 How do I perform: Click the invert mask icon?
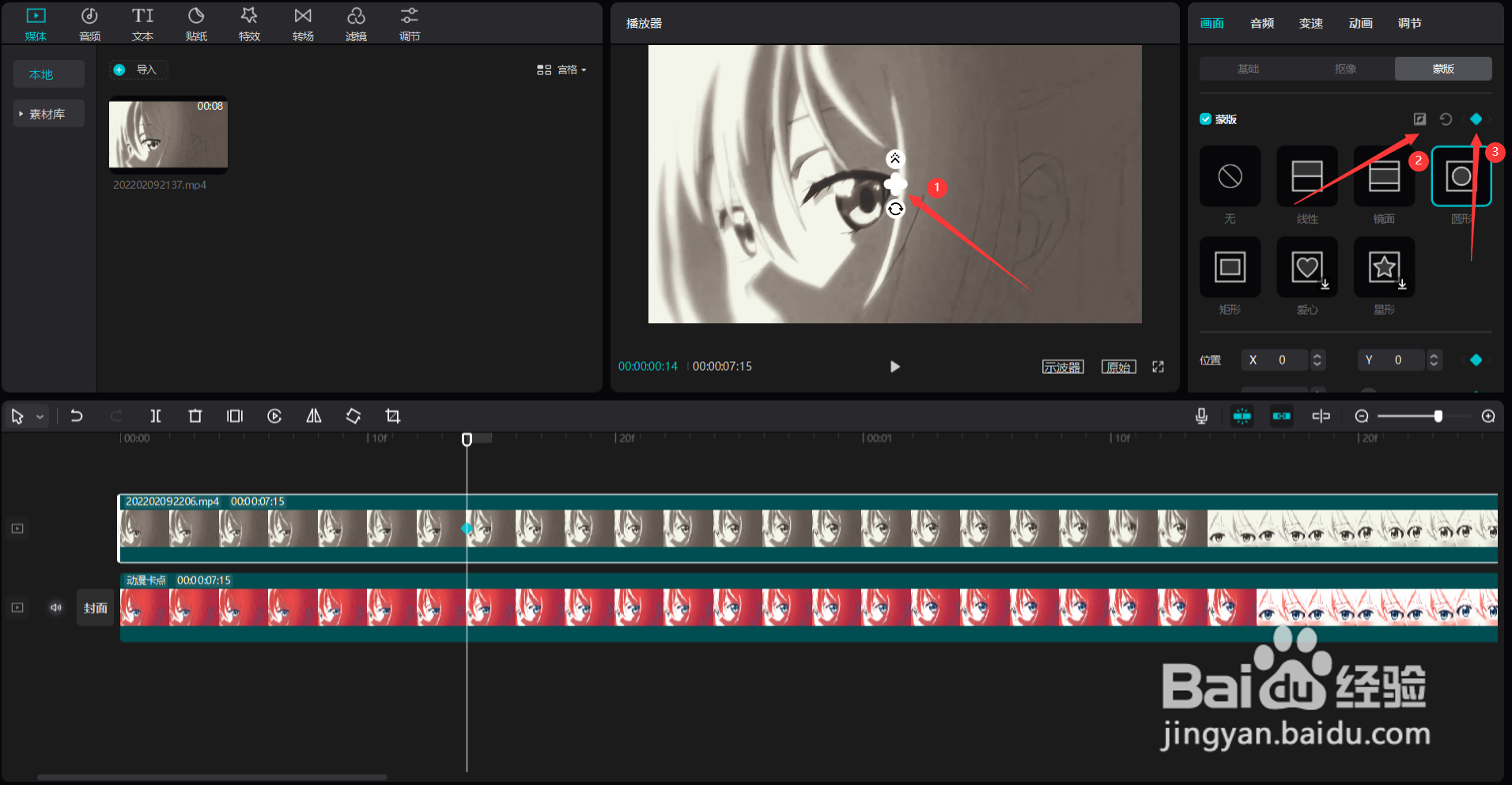(x=1419, y=119)
